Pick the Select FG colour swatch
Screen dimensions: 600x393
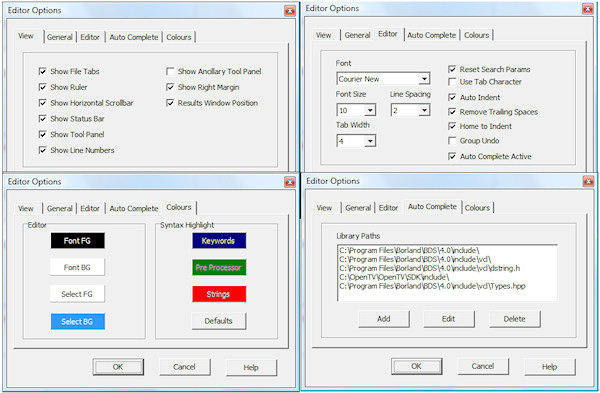pos(77,294)
